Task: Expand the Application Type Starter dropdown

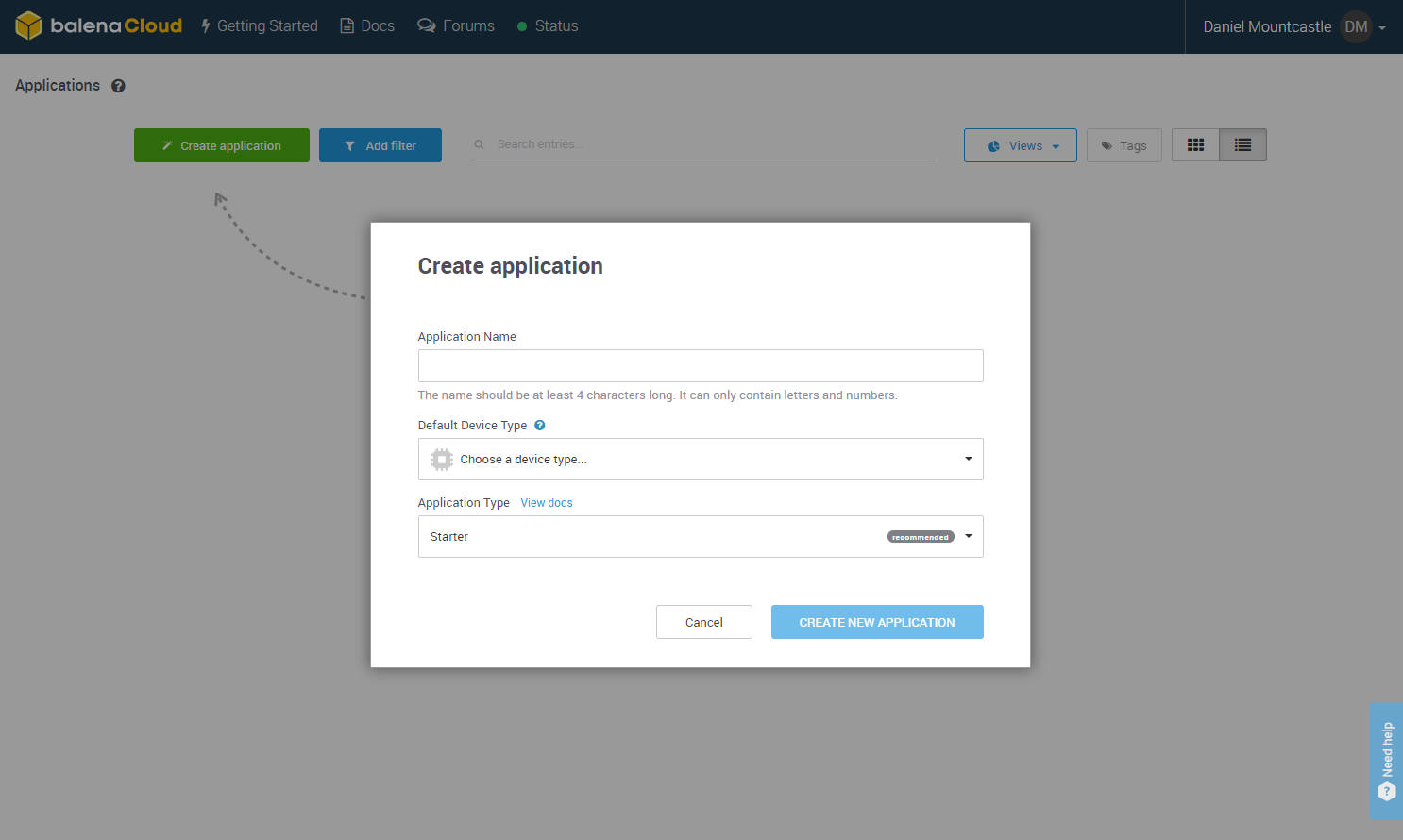Action: coord(700,537)
